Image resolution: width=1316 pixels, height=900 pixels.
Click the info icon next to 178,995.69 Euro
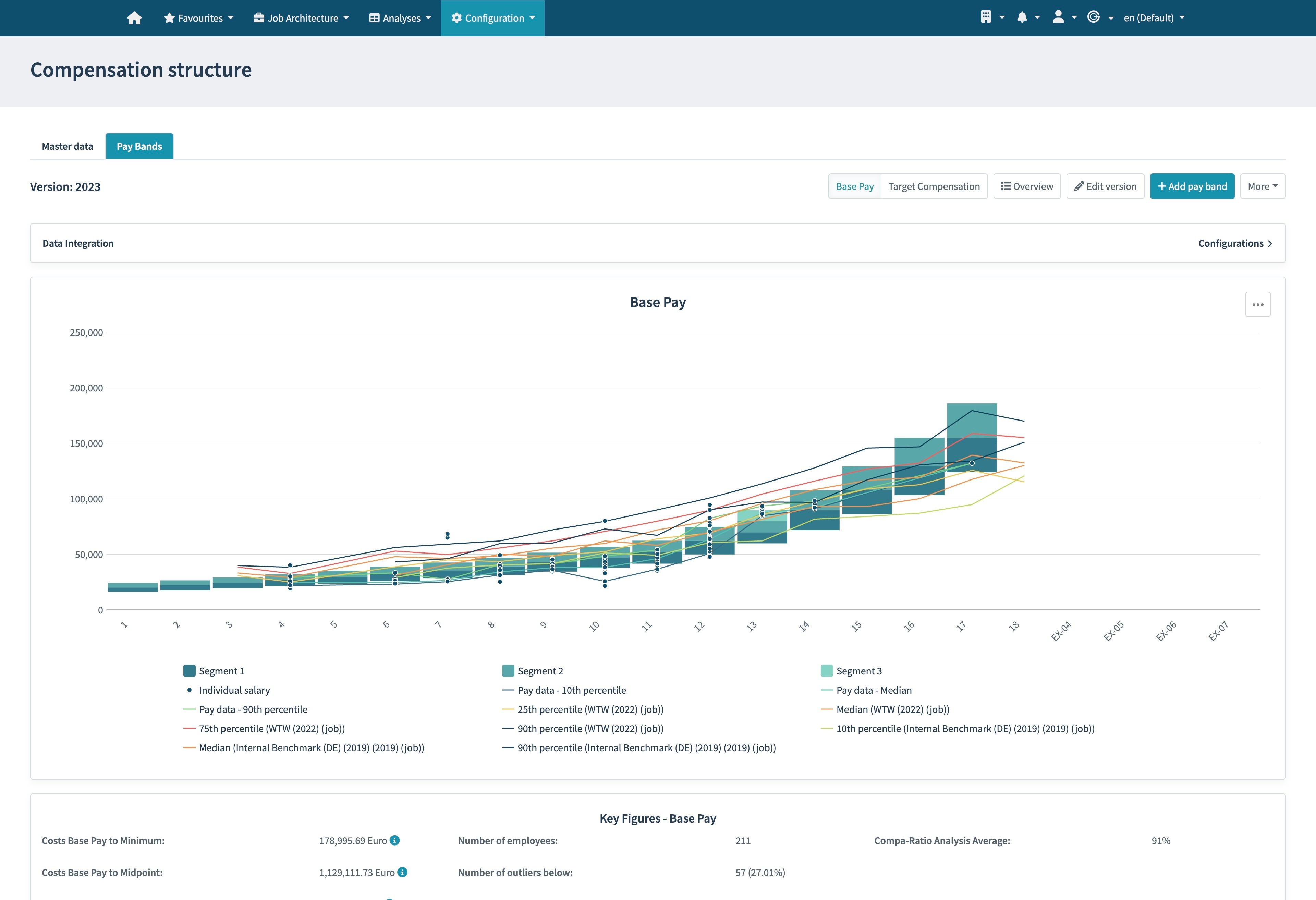click(395, 840)
